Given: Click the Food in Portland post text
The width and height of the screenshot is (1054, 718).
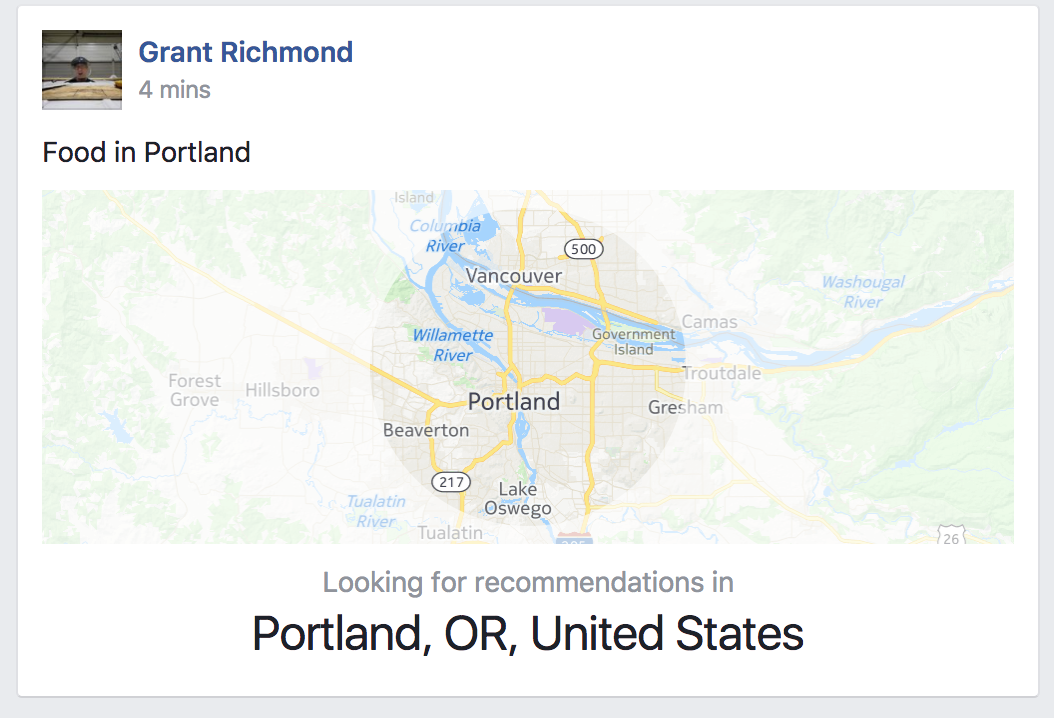Looking at the screenshot, I should click(x=147, y=153).
